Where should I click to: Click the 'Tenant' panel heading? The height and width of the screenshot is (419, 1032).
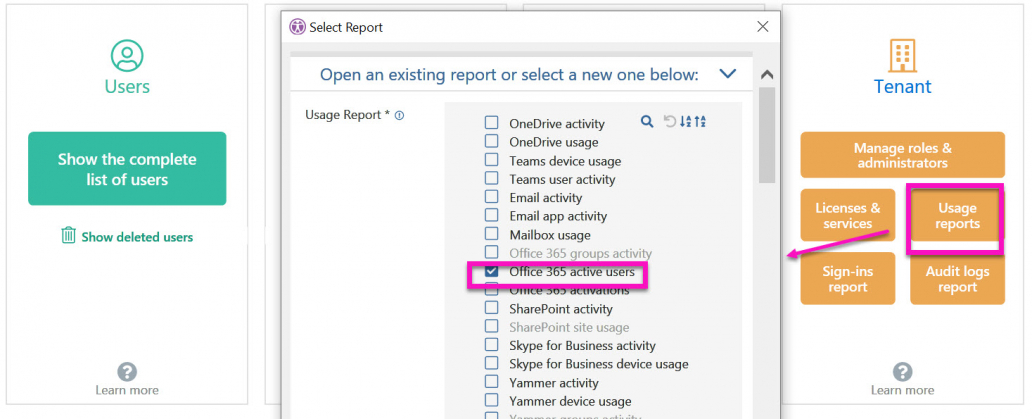(902, 87)
